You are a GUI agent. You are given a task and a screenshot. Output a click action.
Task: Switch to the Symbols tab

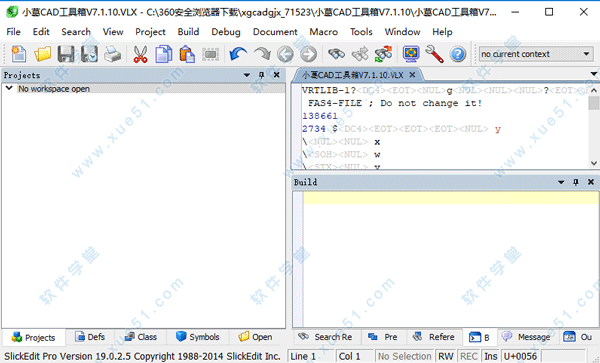click(x=197, y=337)
